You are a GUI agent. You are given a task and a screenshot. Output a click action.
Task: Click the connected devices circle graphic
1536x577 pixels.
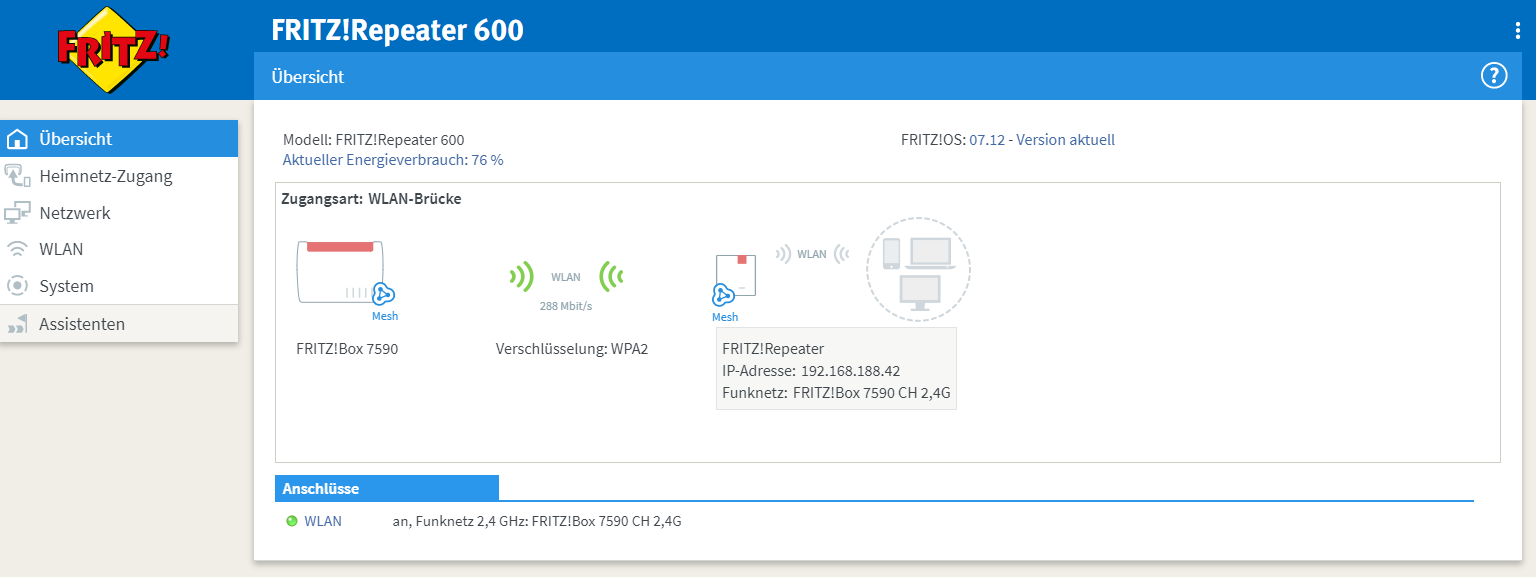[x=918, y=268]
